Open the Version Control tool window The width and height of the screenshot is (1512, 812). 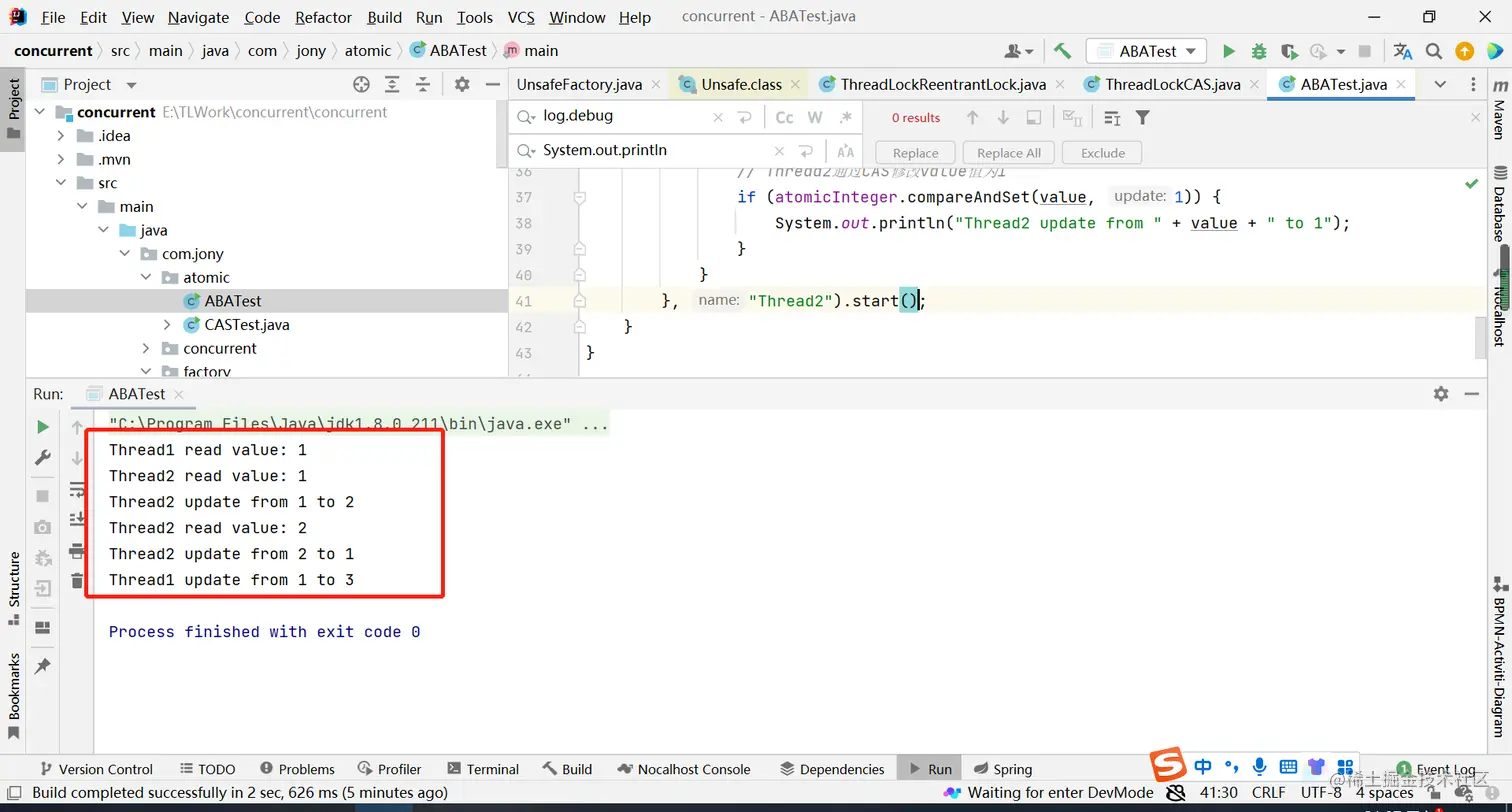click(x=95, y=769)
